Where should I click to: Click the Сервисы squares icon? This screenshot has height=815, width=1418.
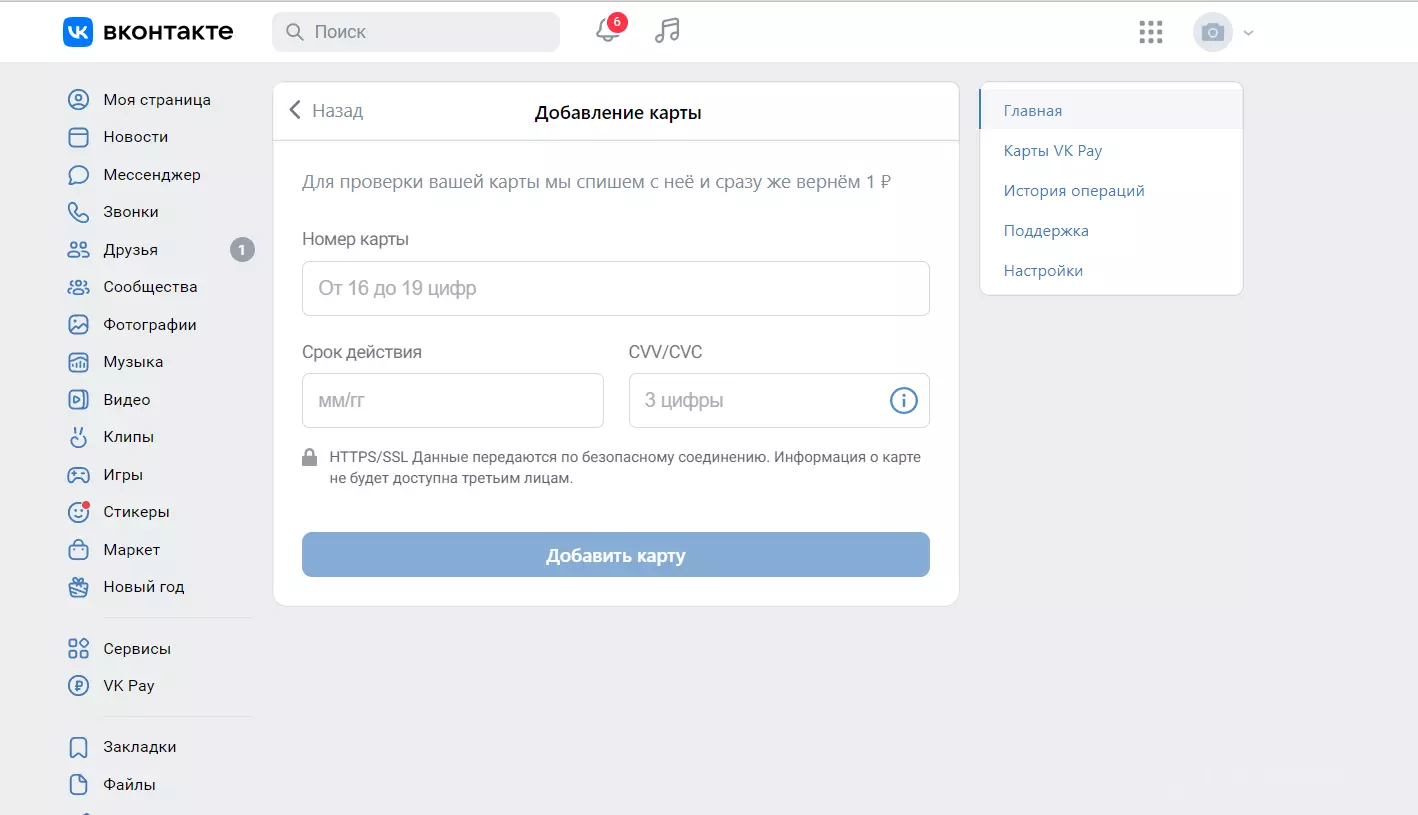(x=78, y=649)
